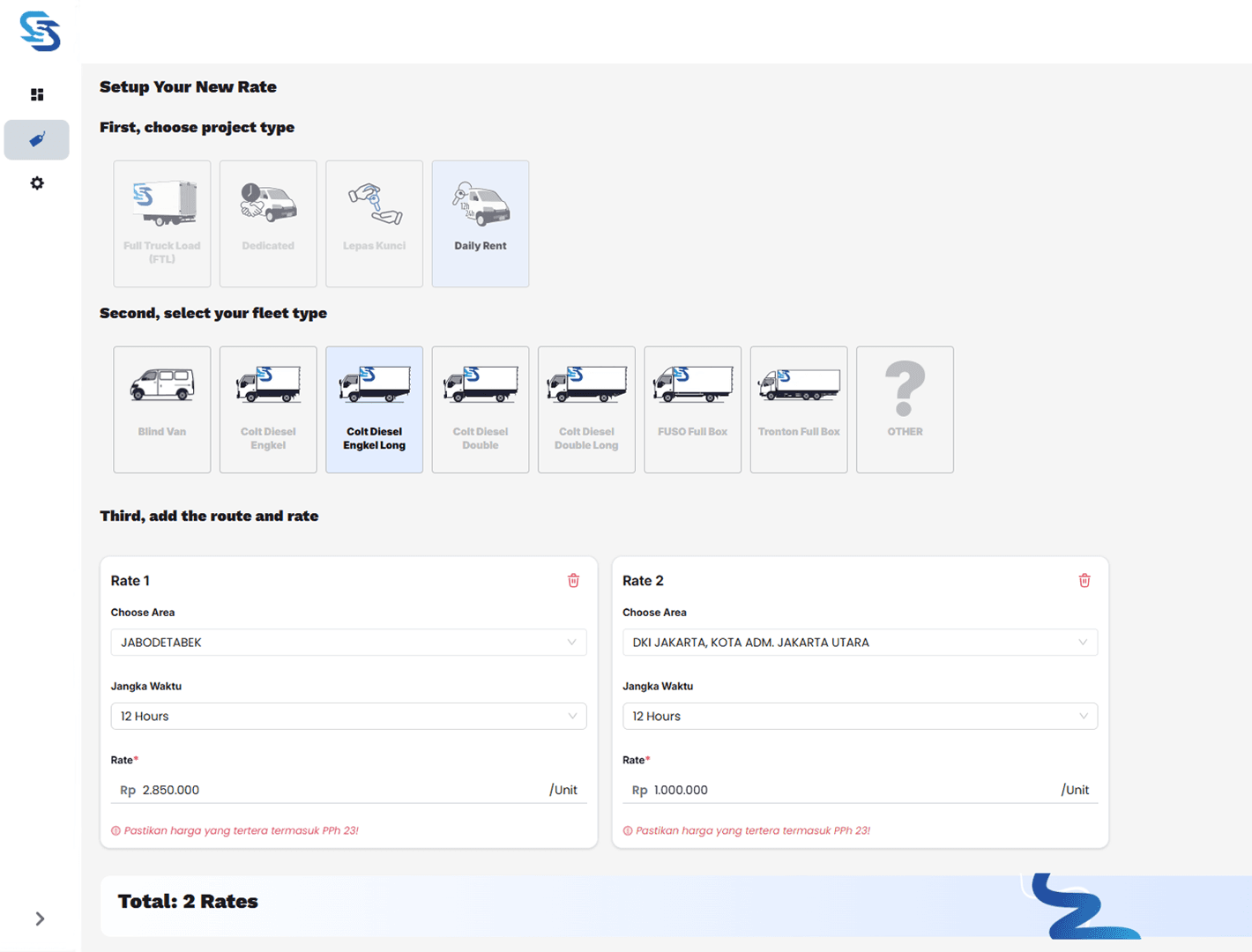Select Blind Van fleet type

tap(162, 409)
